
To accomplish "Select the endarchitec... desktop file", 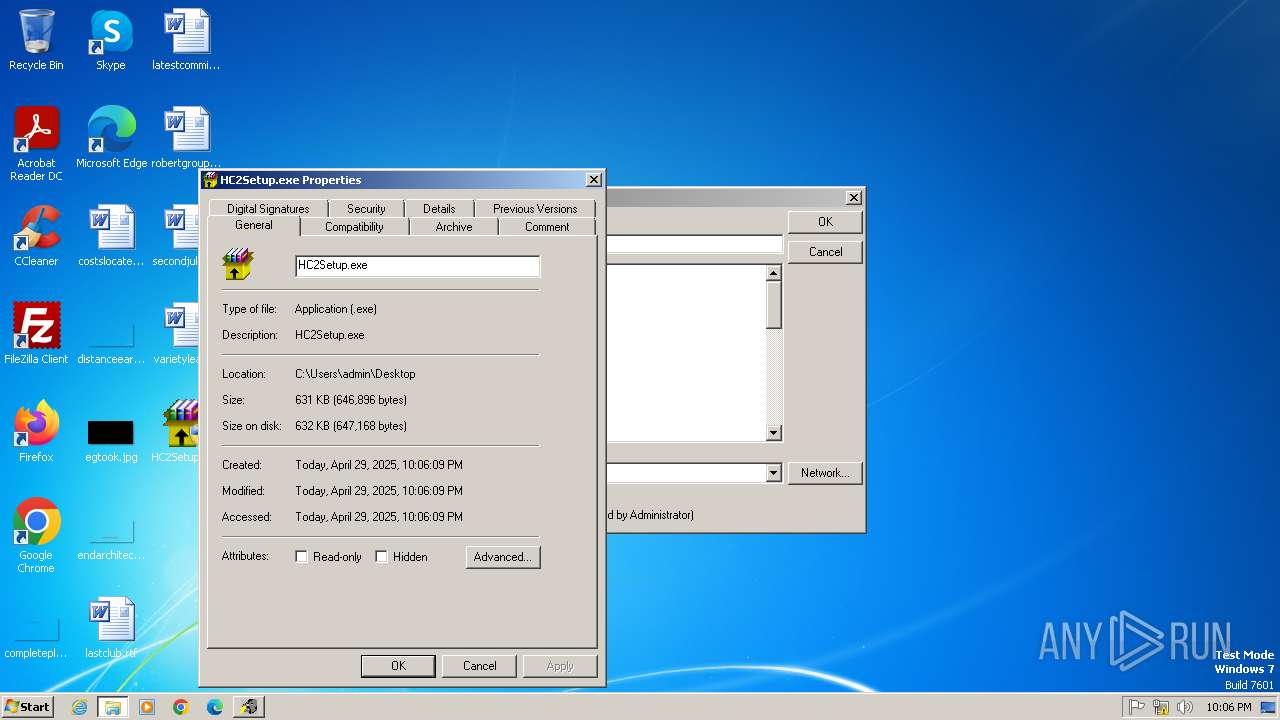I will [111, 540].
